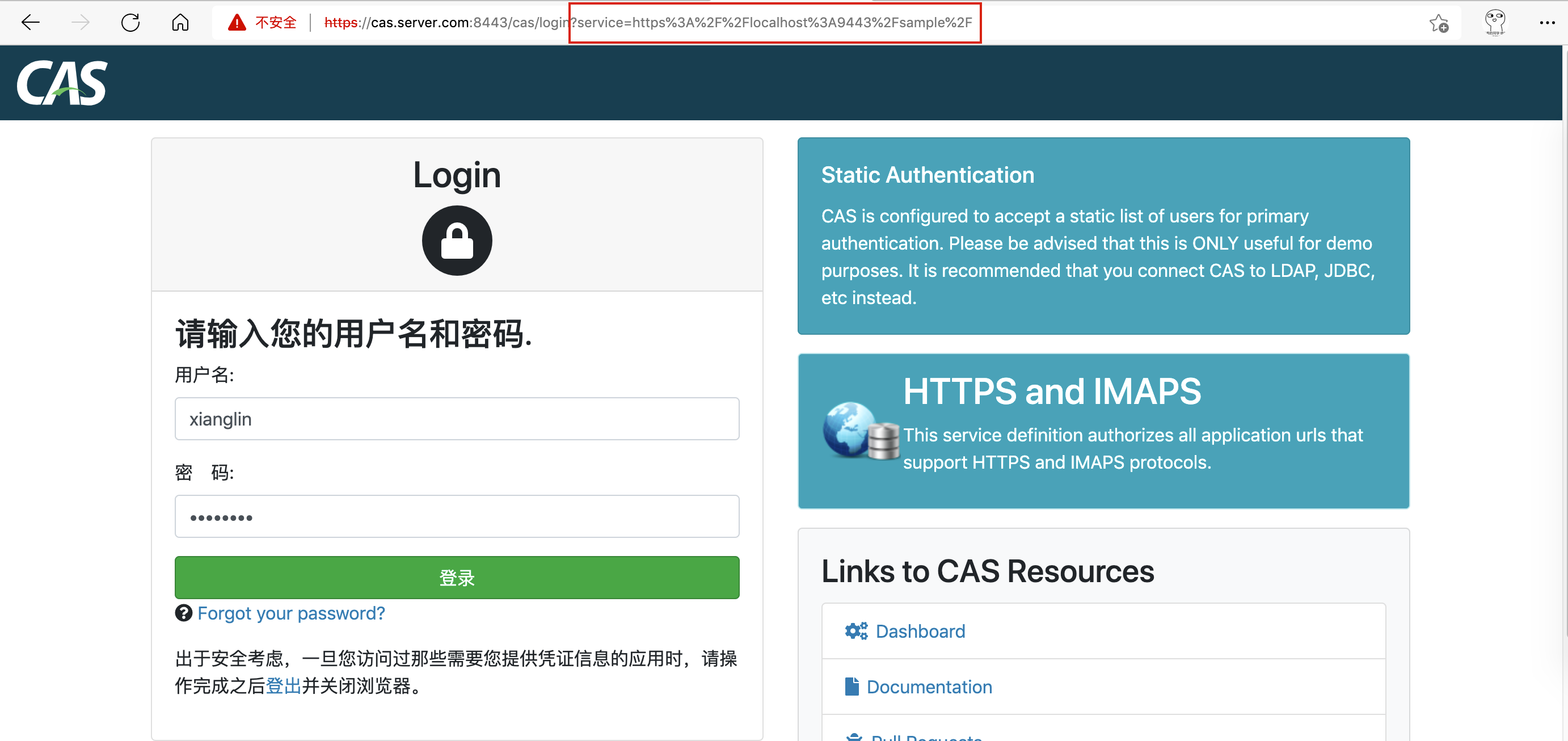Click the HTTPS and IMAPS heading
This screenshot has height=741, width=1568.
[1052, 391]
